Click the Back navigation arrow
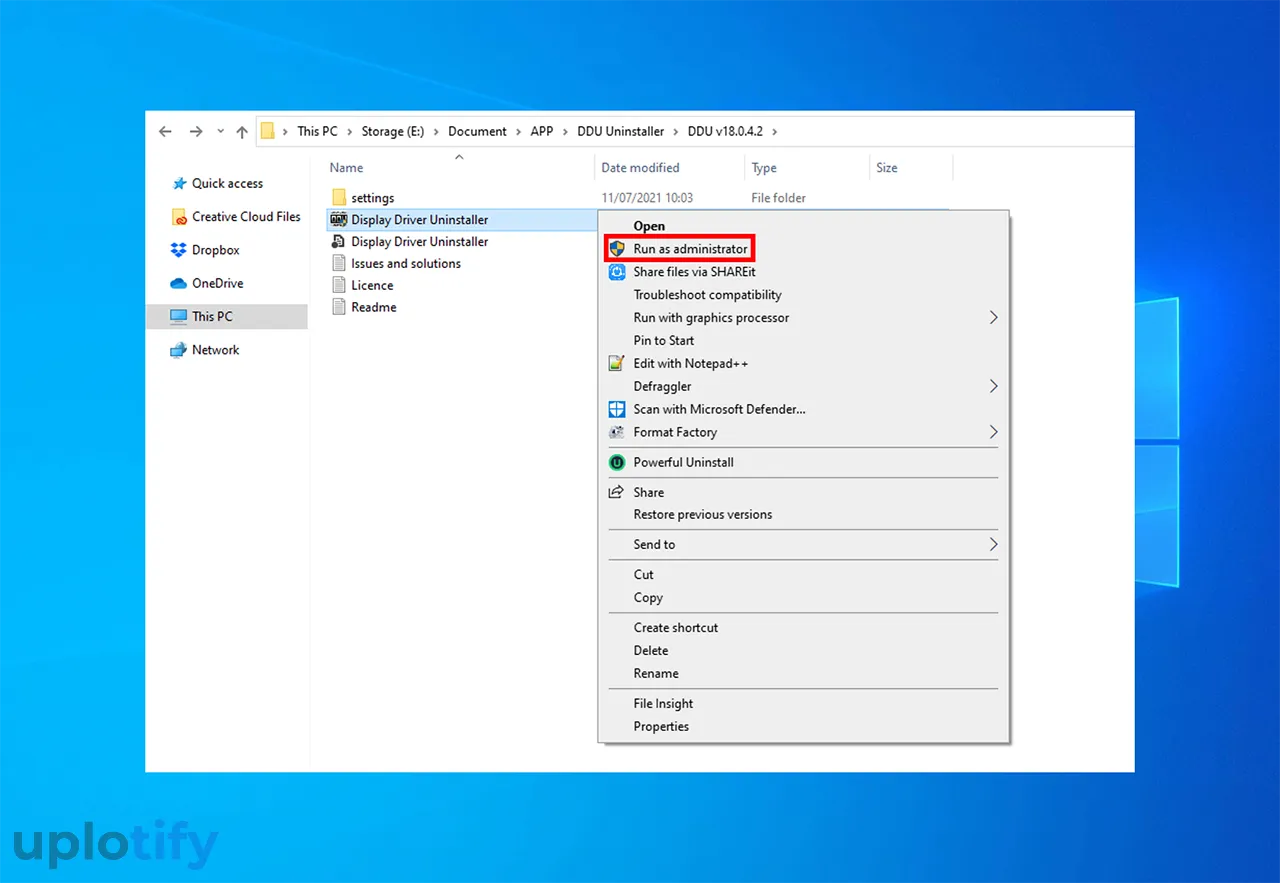The height and width of the screenshot is (883, 1280). [x=166, y=131]
